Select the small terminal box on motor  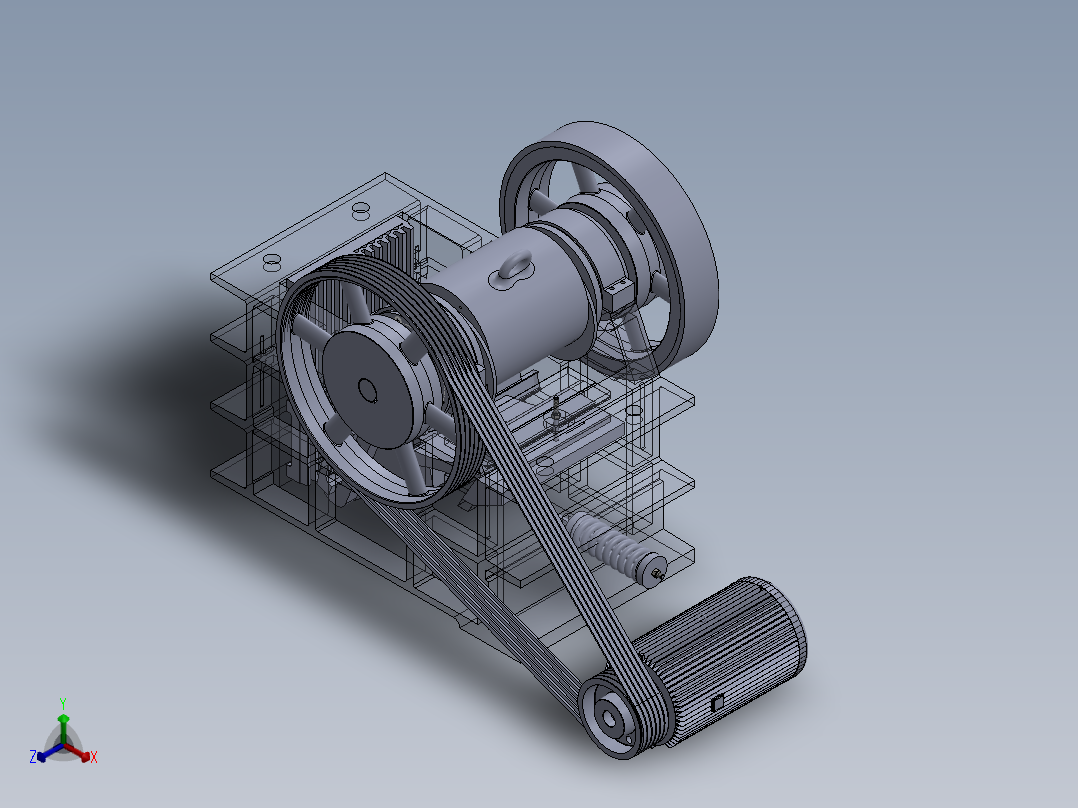click(x=716, y=703)
